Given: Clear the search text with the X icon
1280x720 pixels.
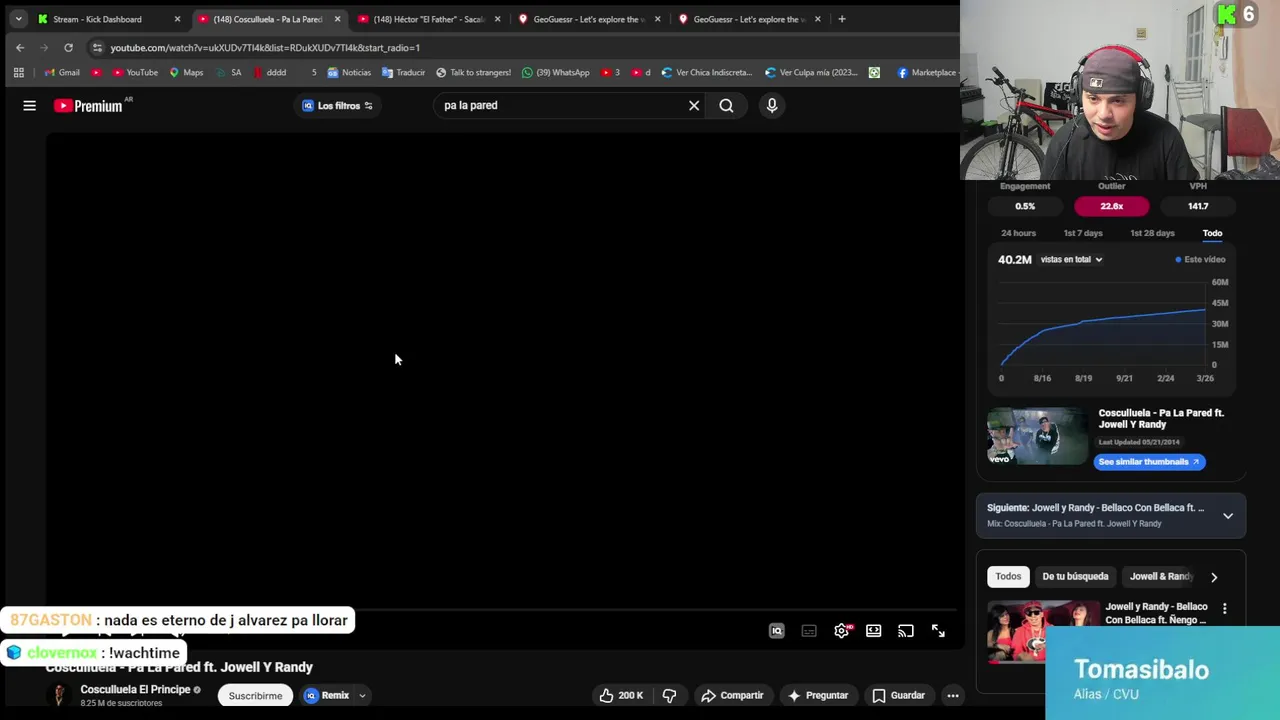Looking at the screenshot, I should pos(694,105).
